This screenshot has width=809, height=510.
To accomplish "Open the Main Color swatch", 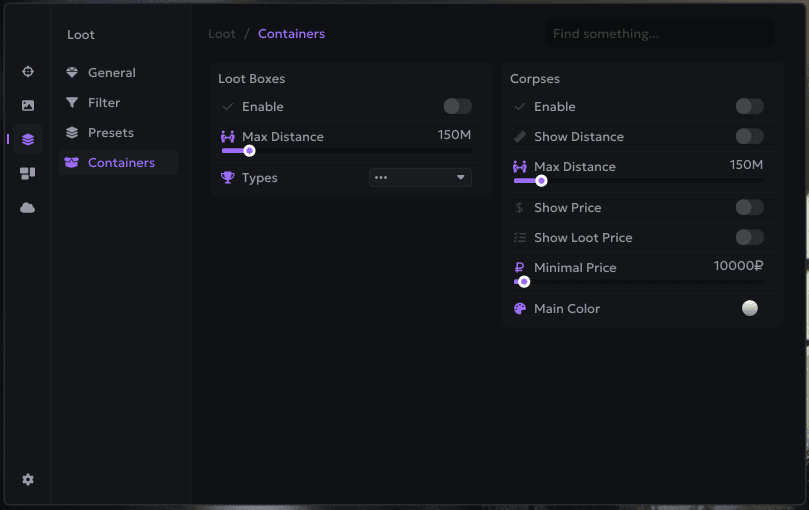I will pos(750,308).
